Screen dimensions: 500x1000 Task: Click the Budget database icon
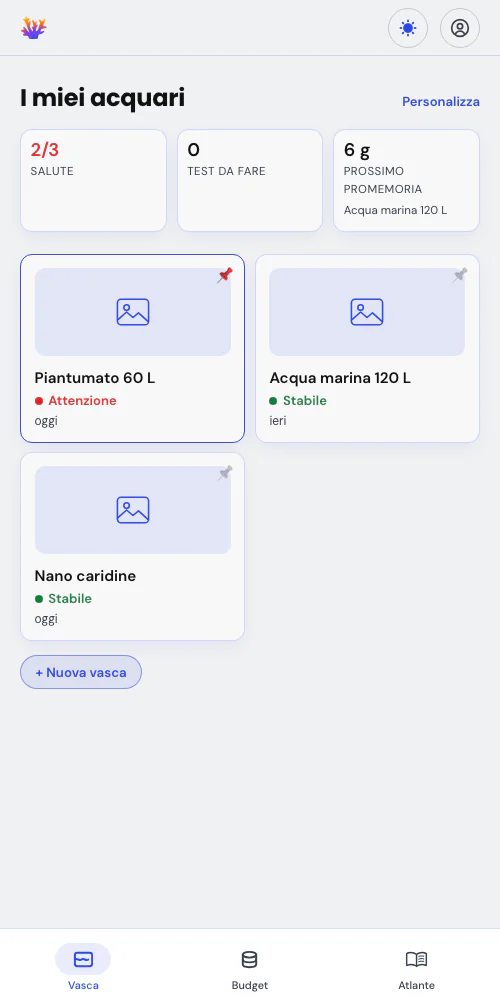(x=249, y=959)
